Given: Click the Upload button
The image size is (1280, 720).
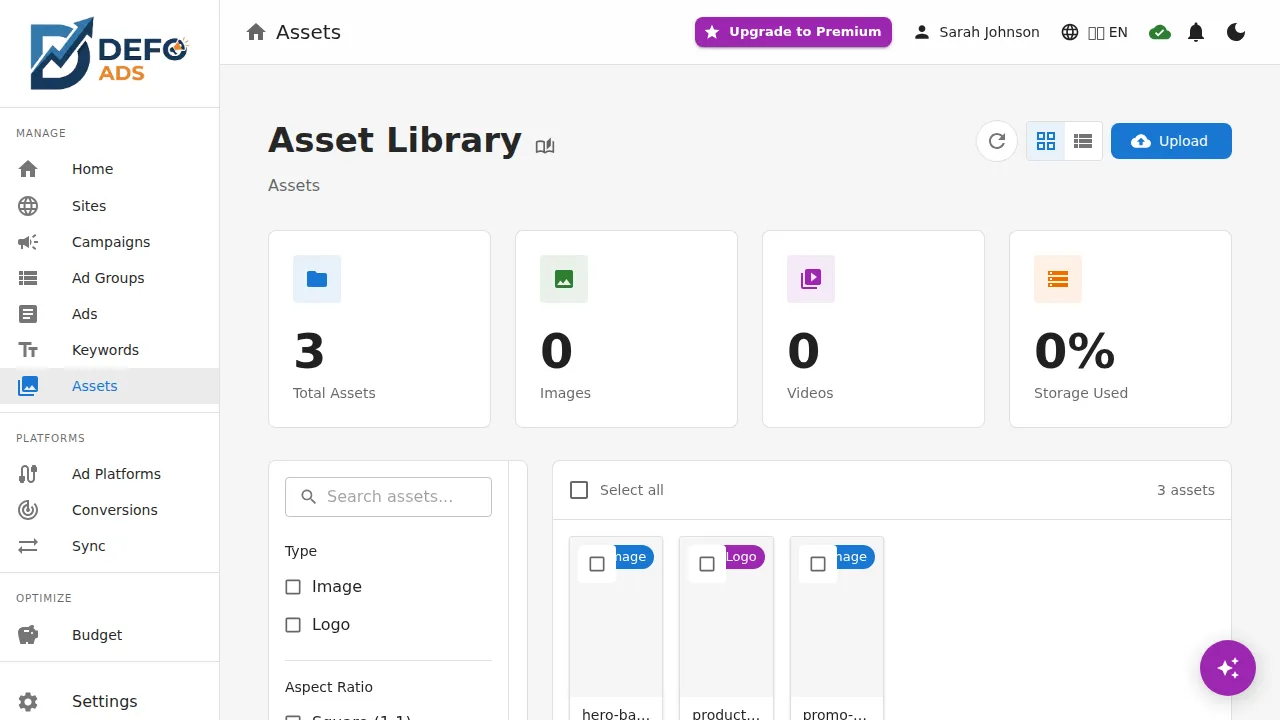Looking at the screenshot, I should pyautogui.click(x=1171, y=141).
